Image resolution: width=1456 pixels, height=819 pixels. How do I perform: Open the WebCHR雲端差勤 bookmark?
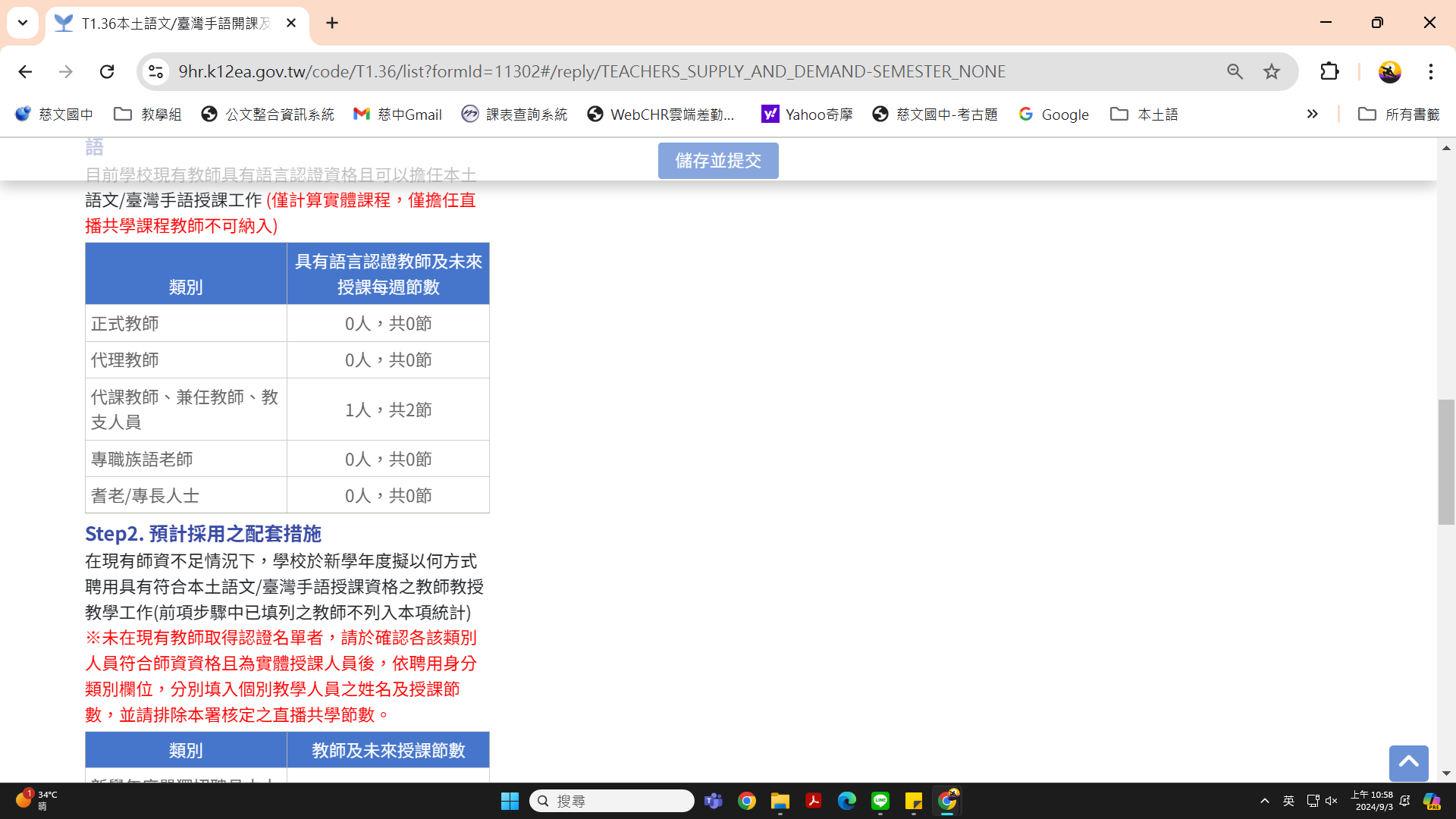pos(661,114)
